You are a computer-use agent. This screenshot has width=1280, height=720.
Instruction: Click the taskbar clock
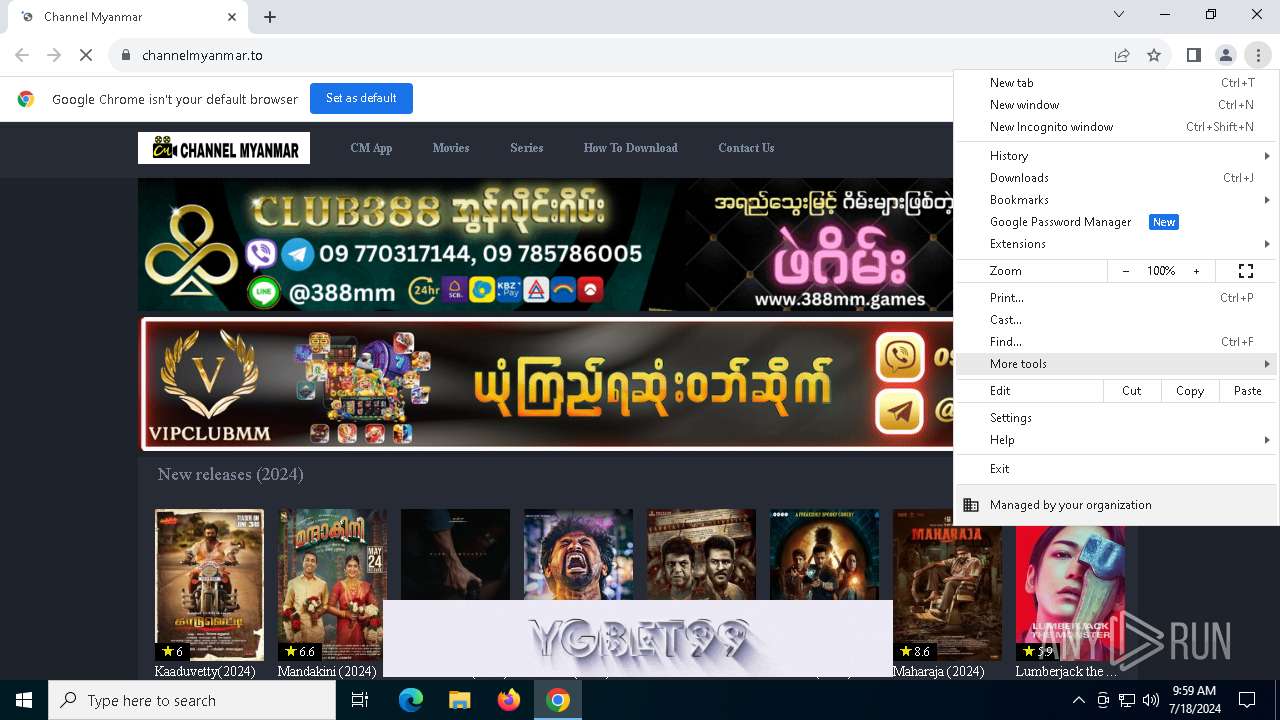[1193, 700]
